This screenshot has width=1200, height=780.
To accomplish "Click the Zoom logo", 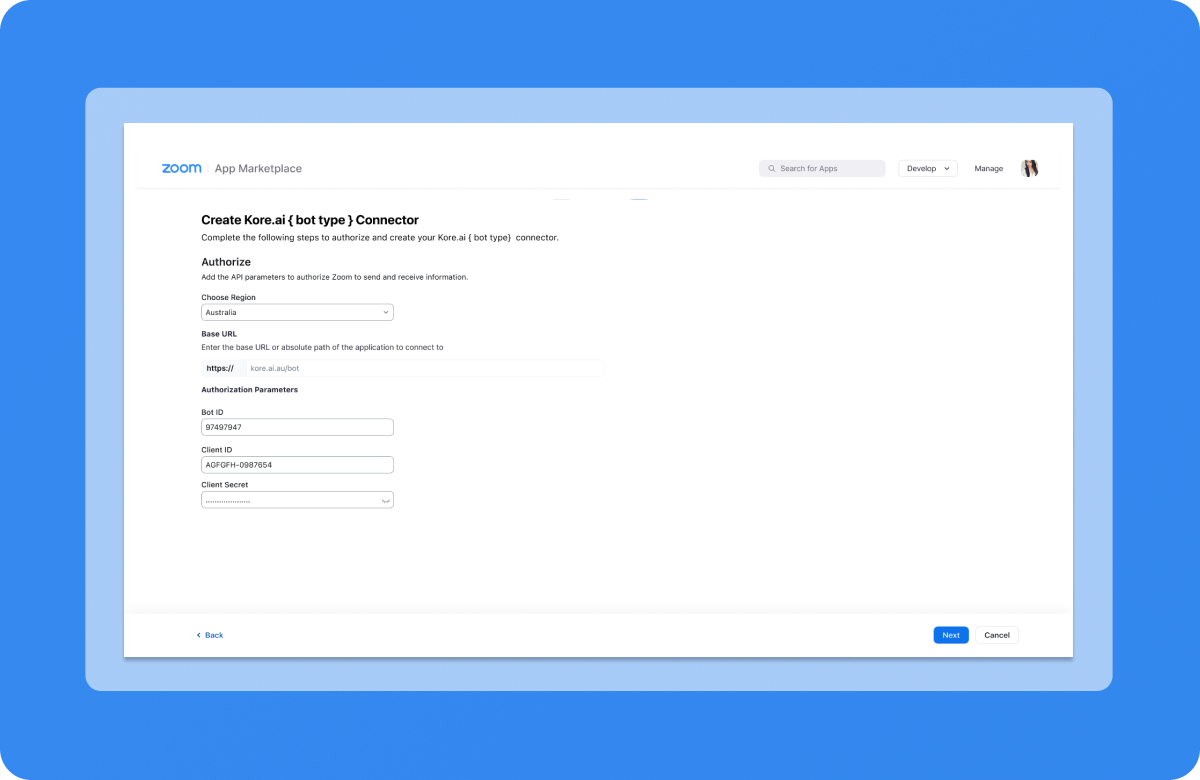I will pyautogui.click(x=182, y=168).
